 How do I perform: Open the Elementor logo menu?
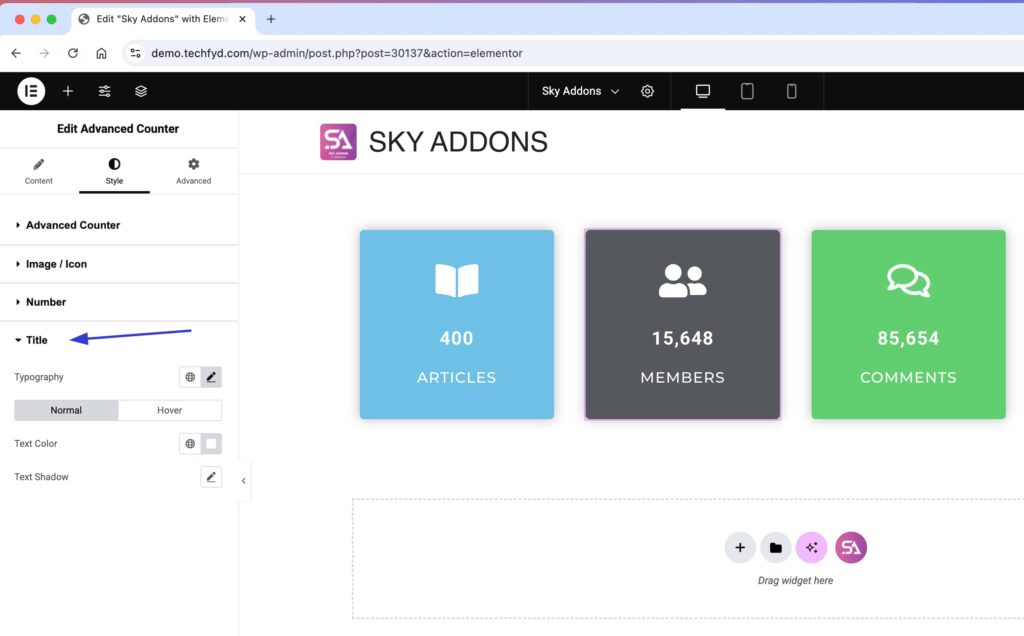[x=31, y=91]
